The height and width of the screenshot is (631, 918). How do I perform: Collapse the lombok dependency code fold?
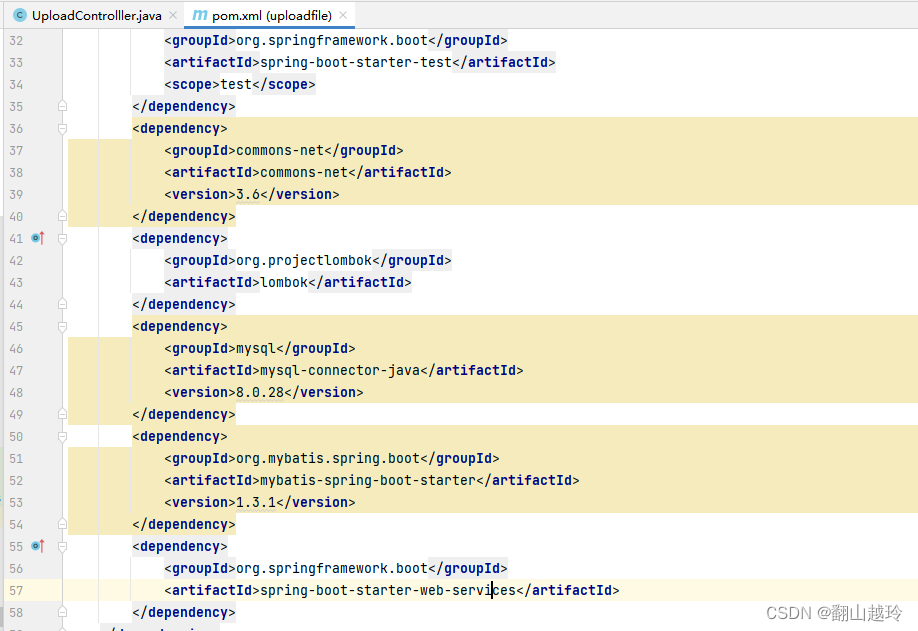62,238
